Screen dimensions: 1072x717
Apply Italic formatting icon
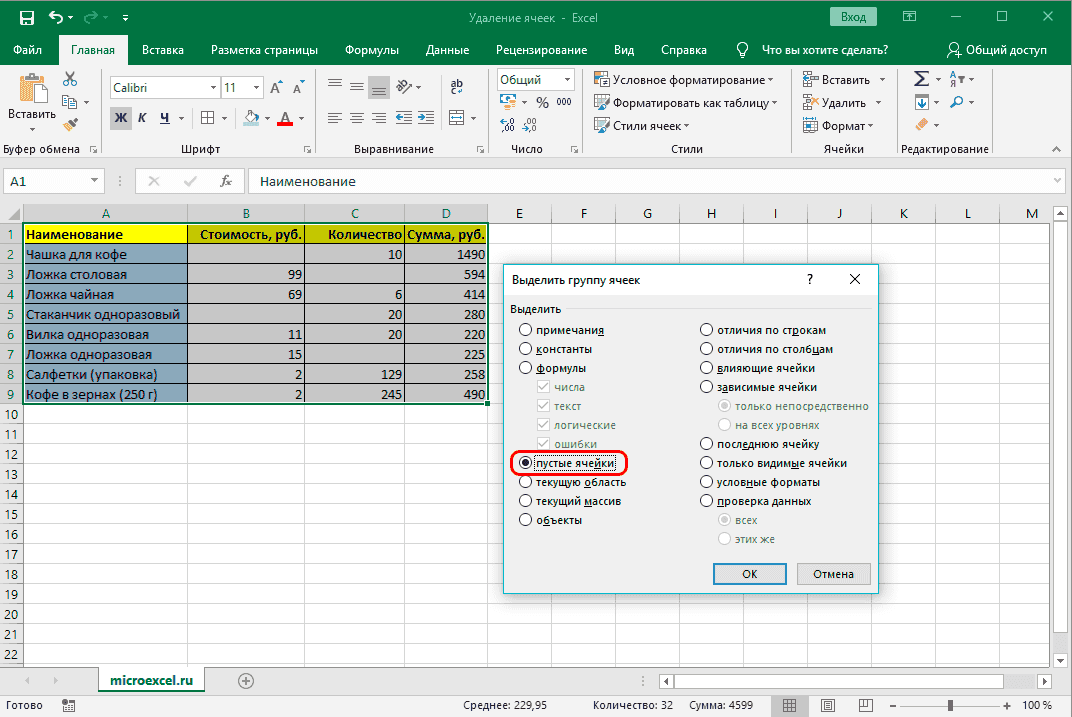coord(144,118)
